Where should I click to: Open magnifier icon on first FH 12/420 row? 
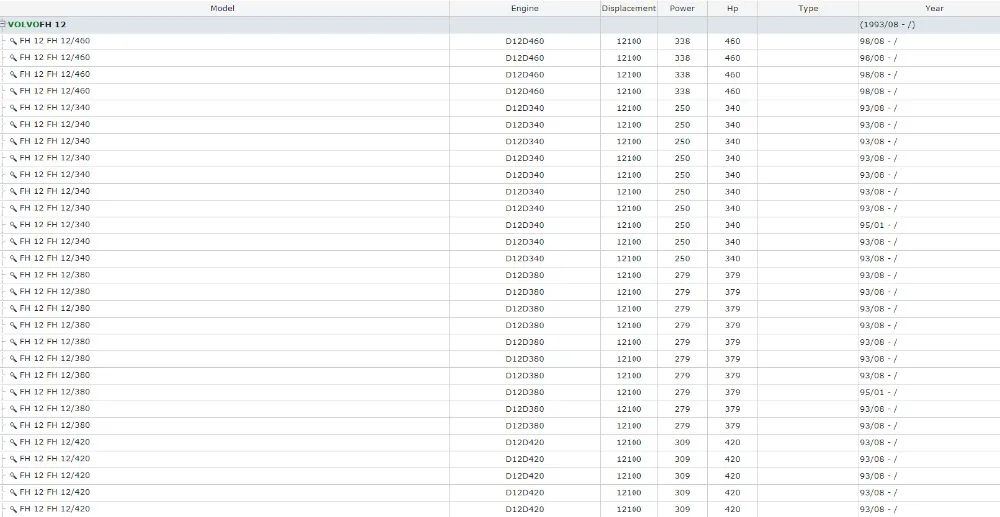pos(13,442)
